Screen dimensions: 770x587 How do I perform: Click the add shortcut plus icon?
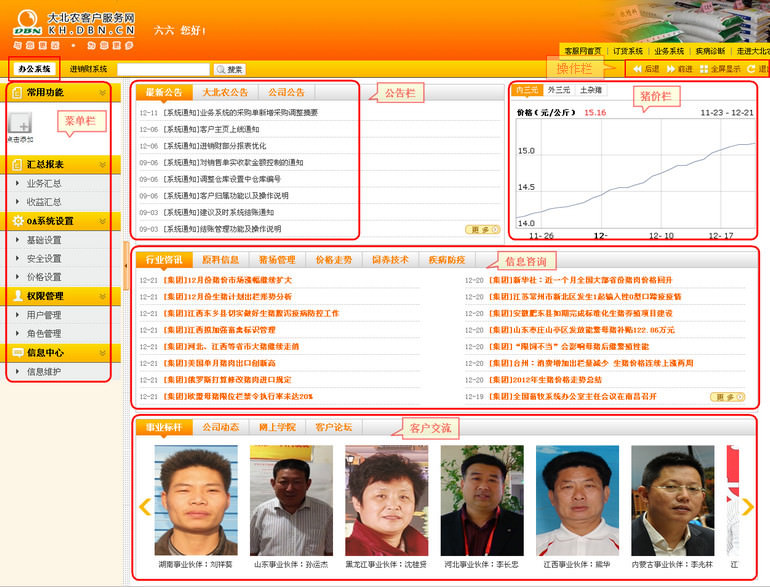(21, 124)
